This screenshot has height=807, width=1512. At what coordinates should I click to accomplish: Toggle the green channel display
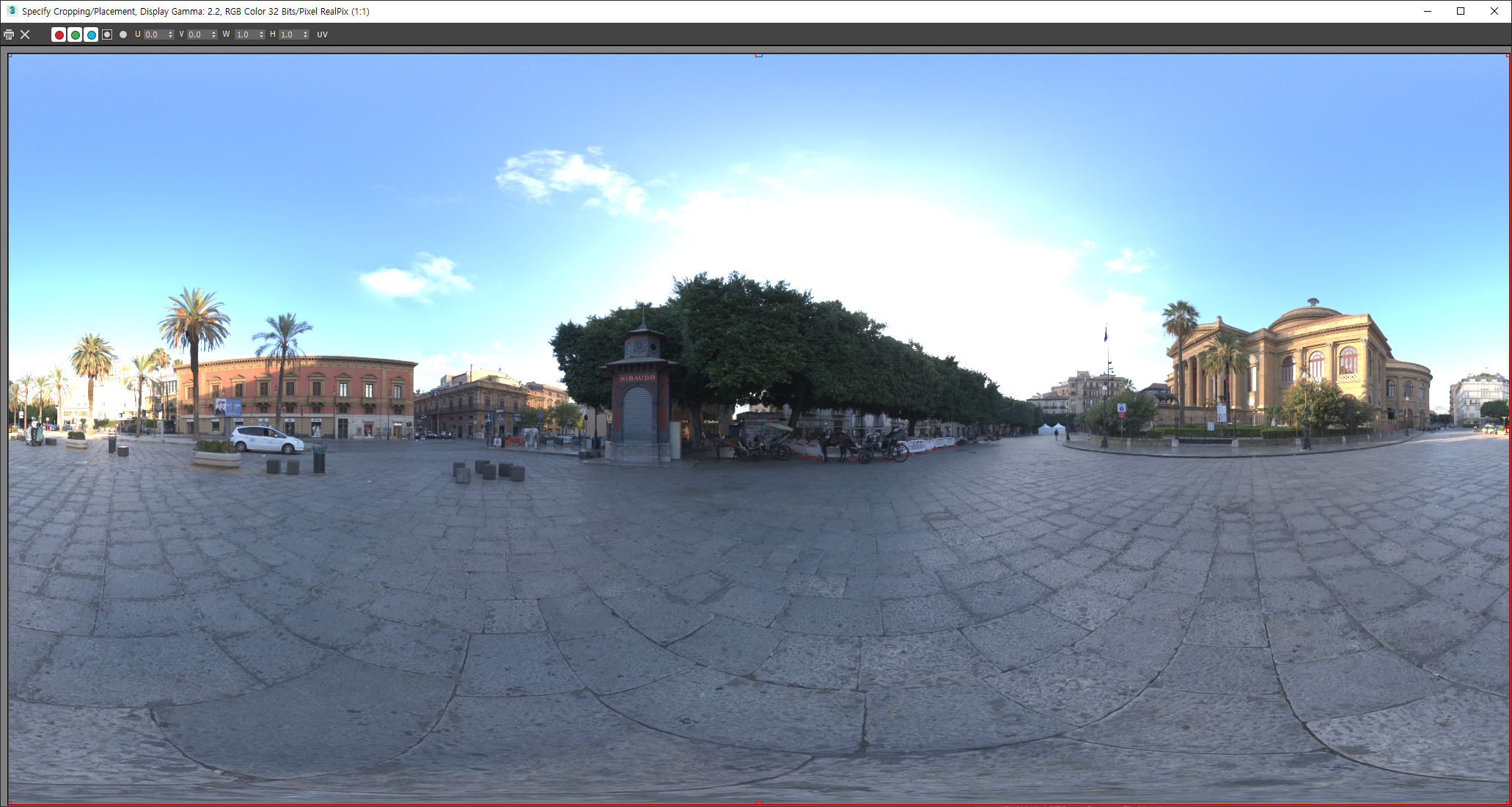tap(75, 34)
